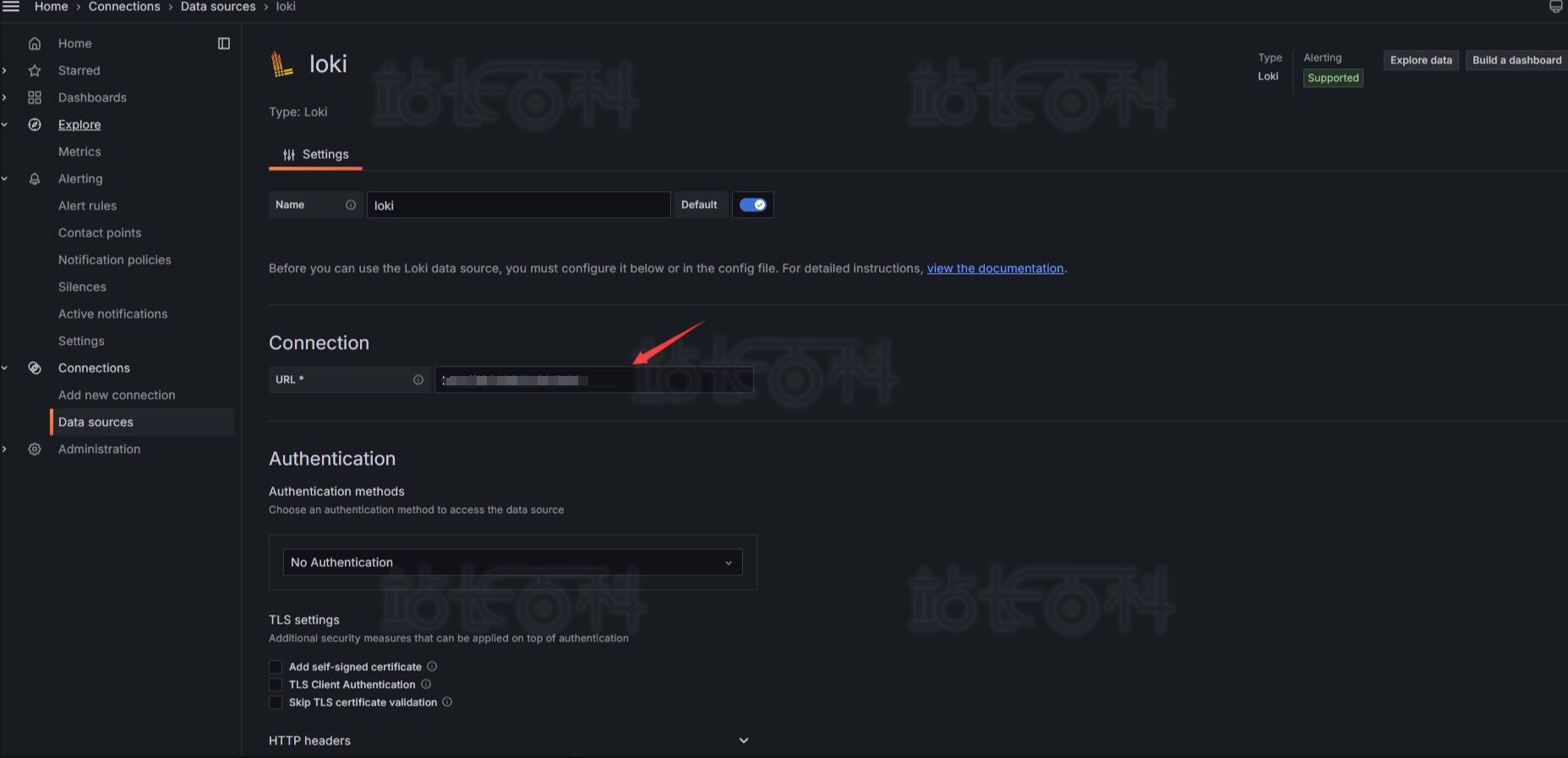The height and width of the screenshot is (758, 1568).
Task: Click the Alerting bell icon
Action: [35, 178]
